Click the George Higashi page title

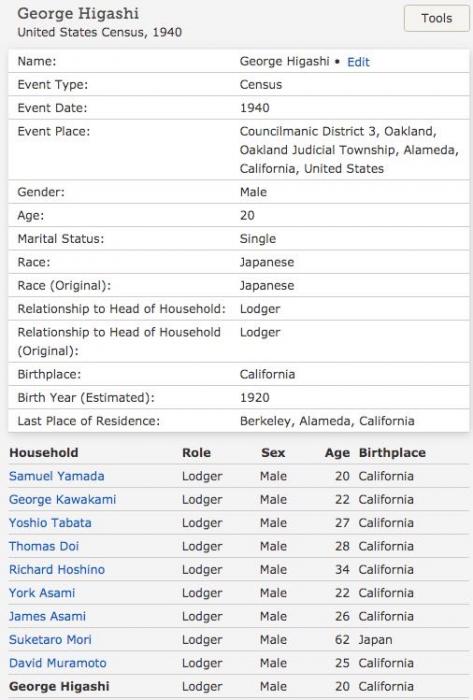tap(78, 13)
